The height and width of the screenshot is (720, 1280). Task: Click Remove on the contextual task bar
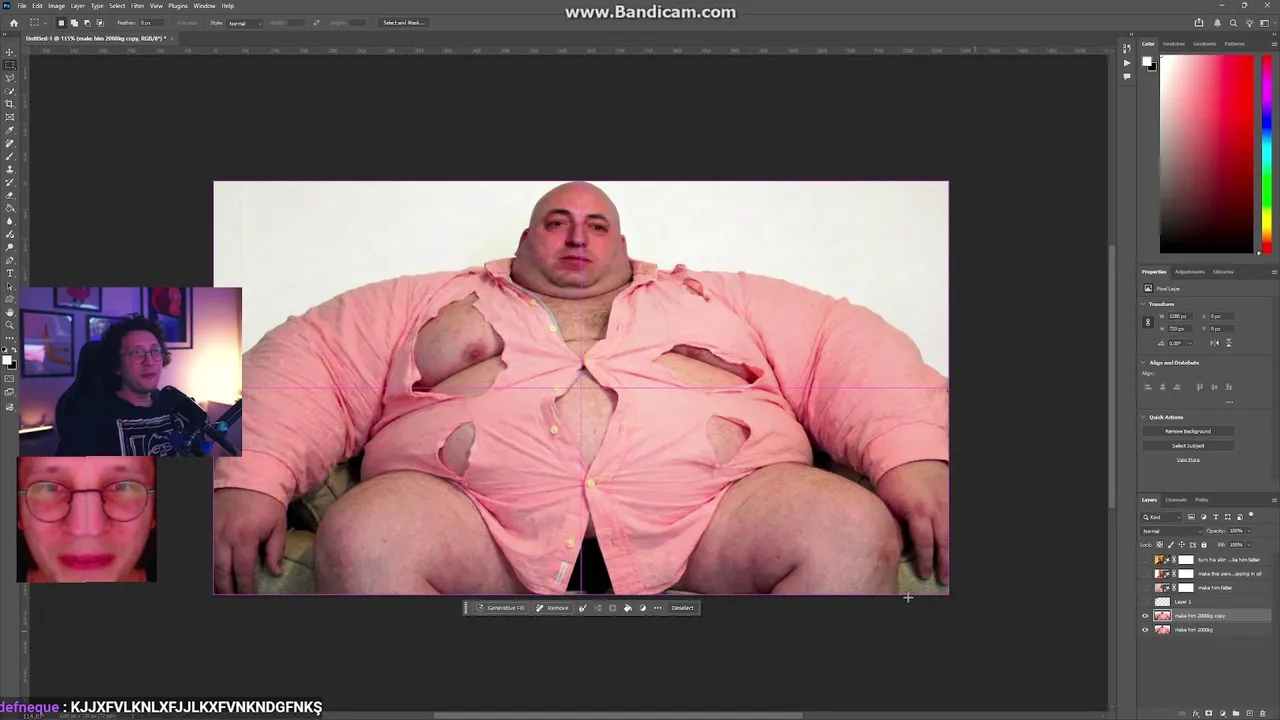coord(552,608)
